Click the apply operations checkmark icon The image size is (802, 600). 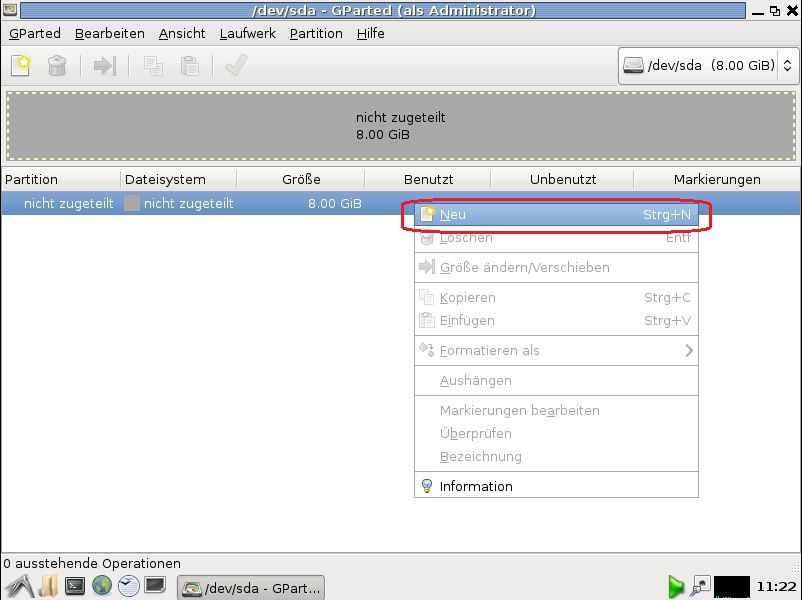click(236, 66)
